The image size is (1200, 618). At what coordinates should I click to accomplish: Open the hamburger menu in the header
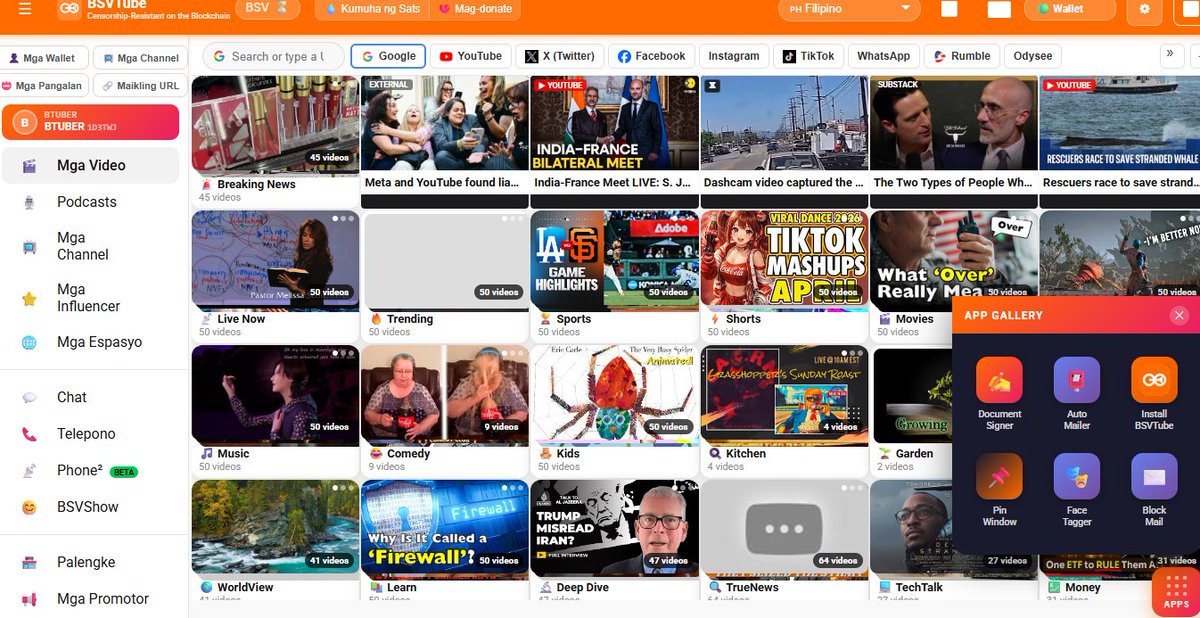[25, 9]
